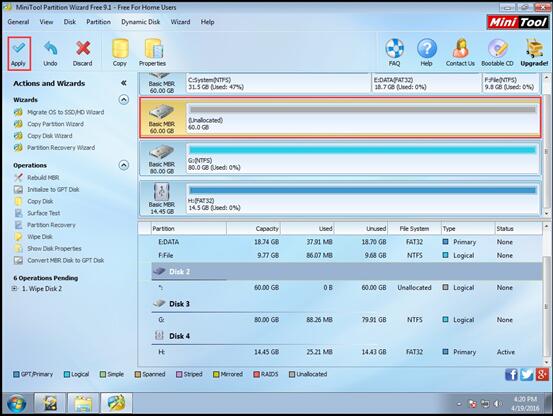Click the Upgrade cart icon
The height and width of the screenshot is (416, 553).
pos(535,48)
